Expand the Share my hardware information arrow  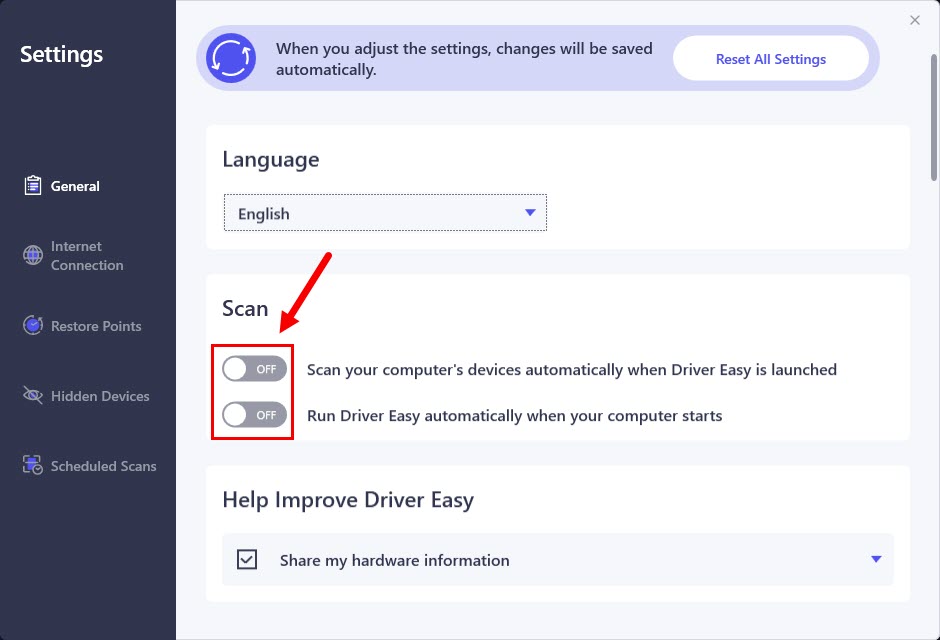click(876, 559)
